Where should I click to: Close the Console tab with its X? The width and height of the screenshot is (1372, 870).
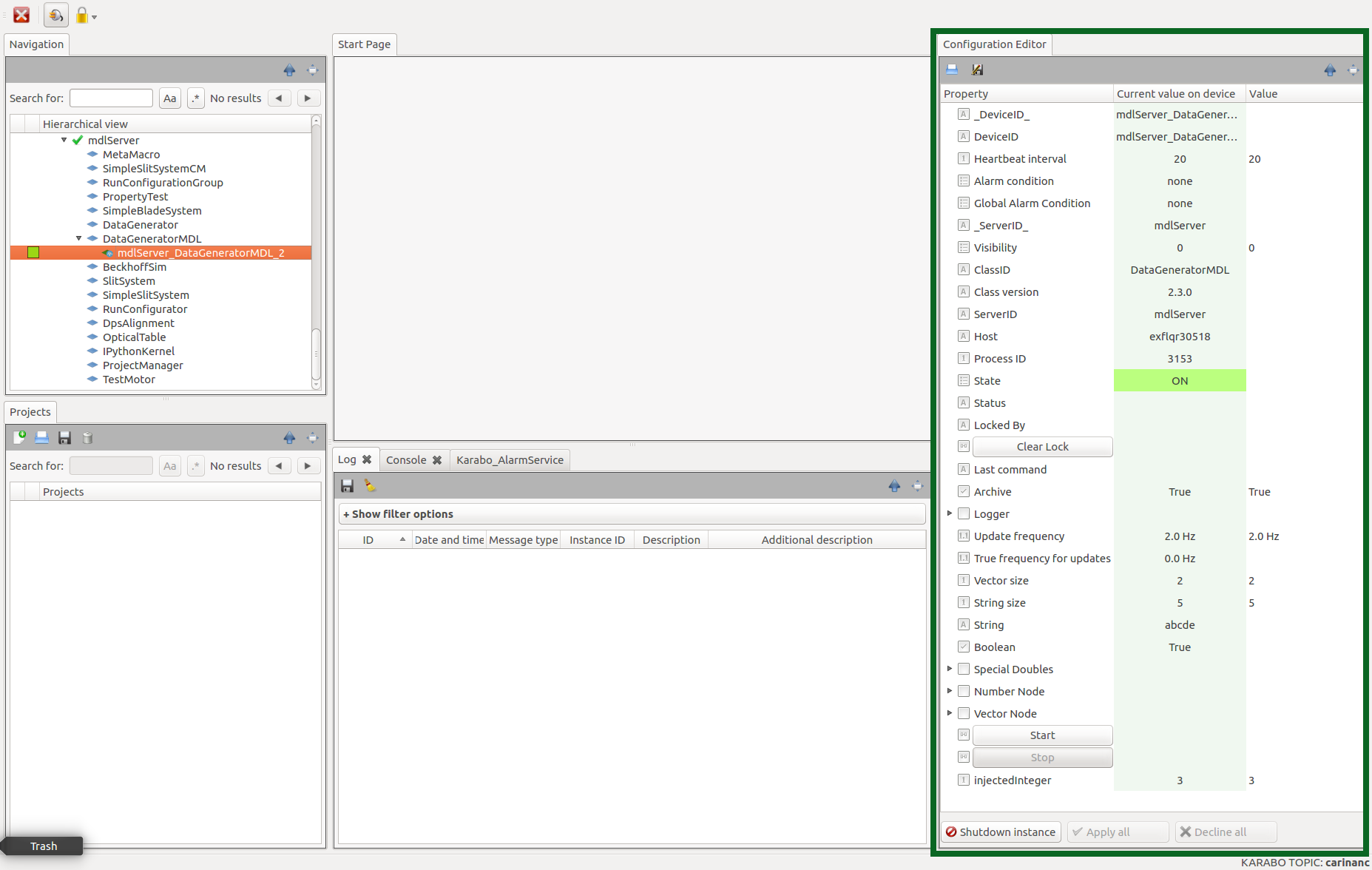click(437, 460)
